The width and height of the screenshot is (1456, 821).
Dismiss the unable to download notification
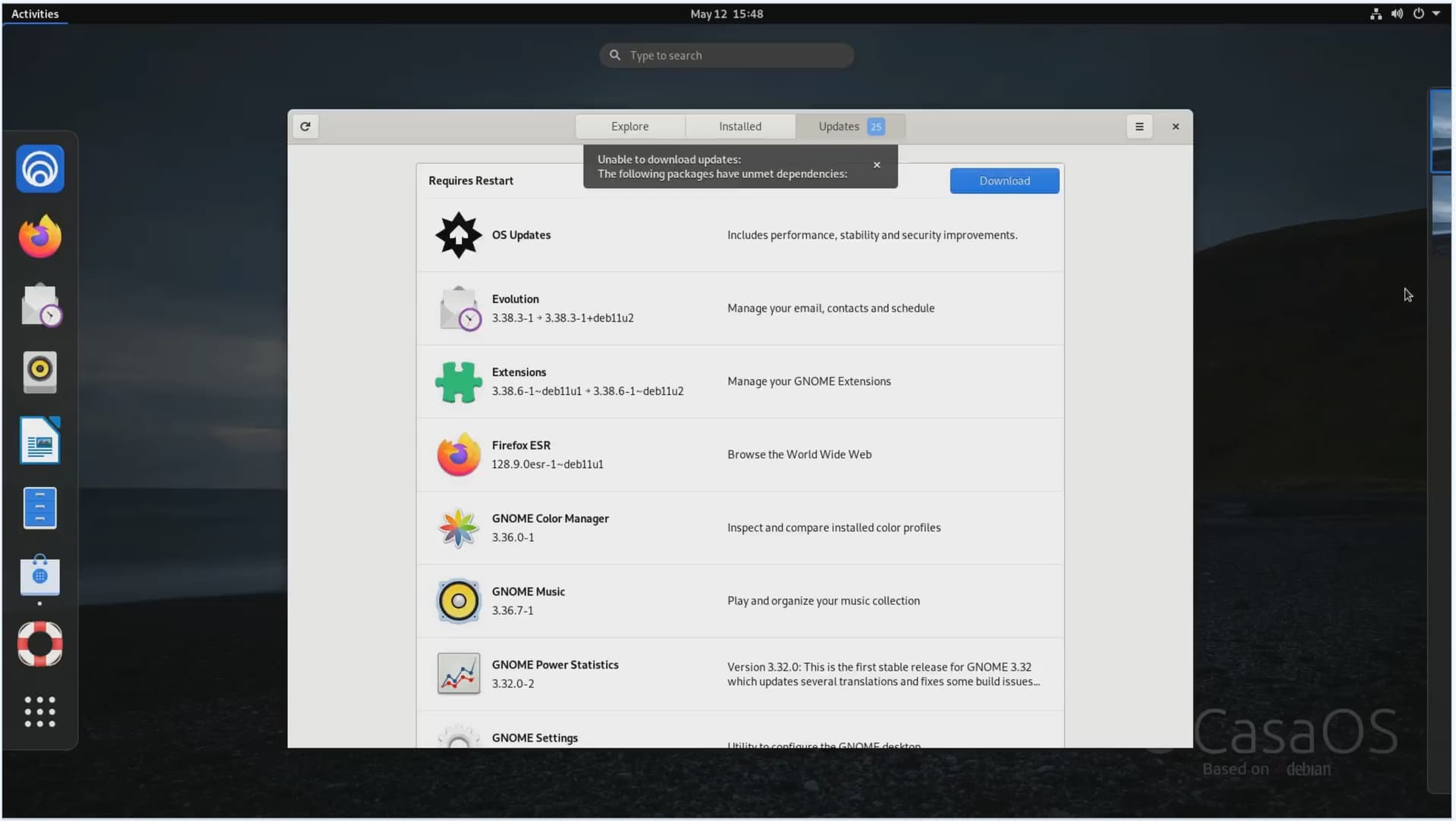(x=877, y=165)
